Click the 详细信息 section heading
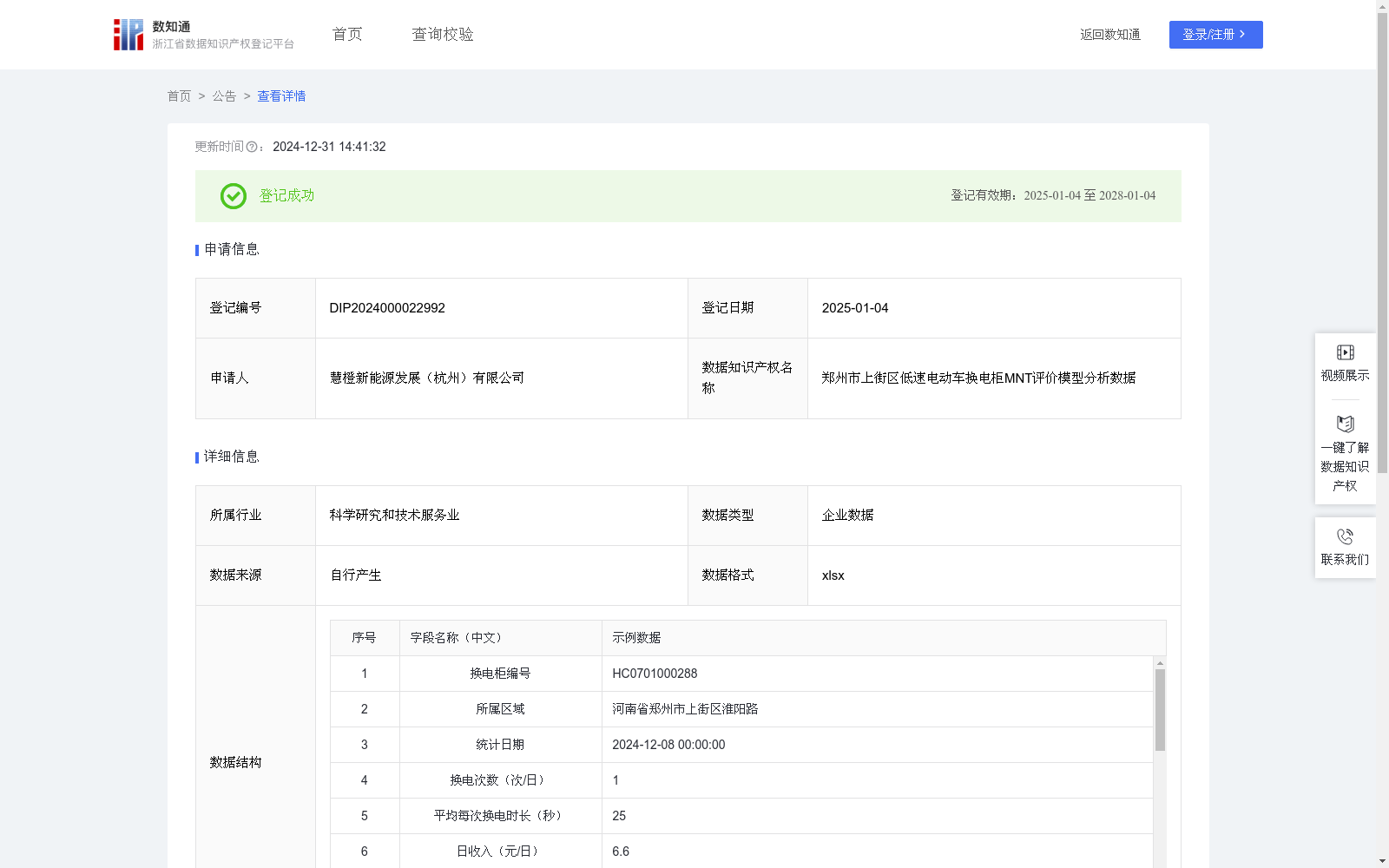This screenshot has height=868, width=1389. [231, 457]
